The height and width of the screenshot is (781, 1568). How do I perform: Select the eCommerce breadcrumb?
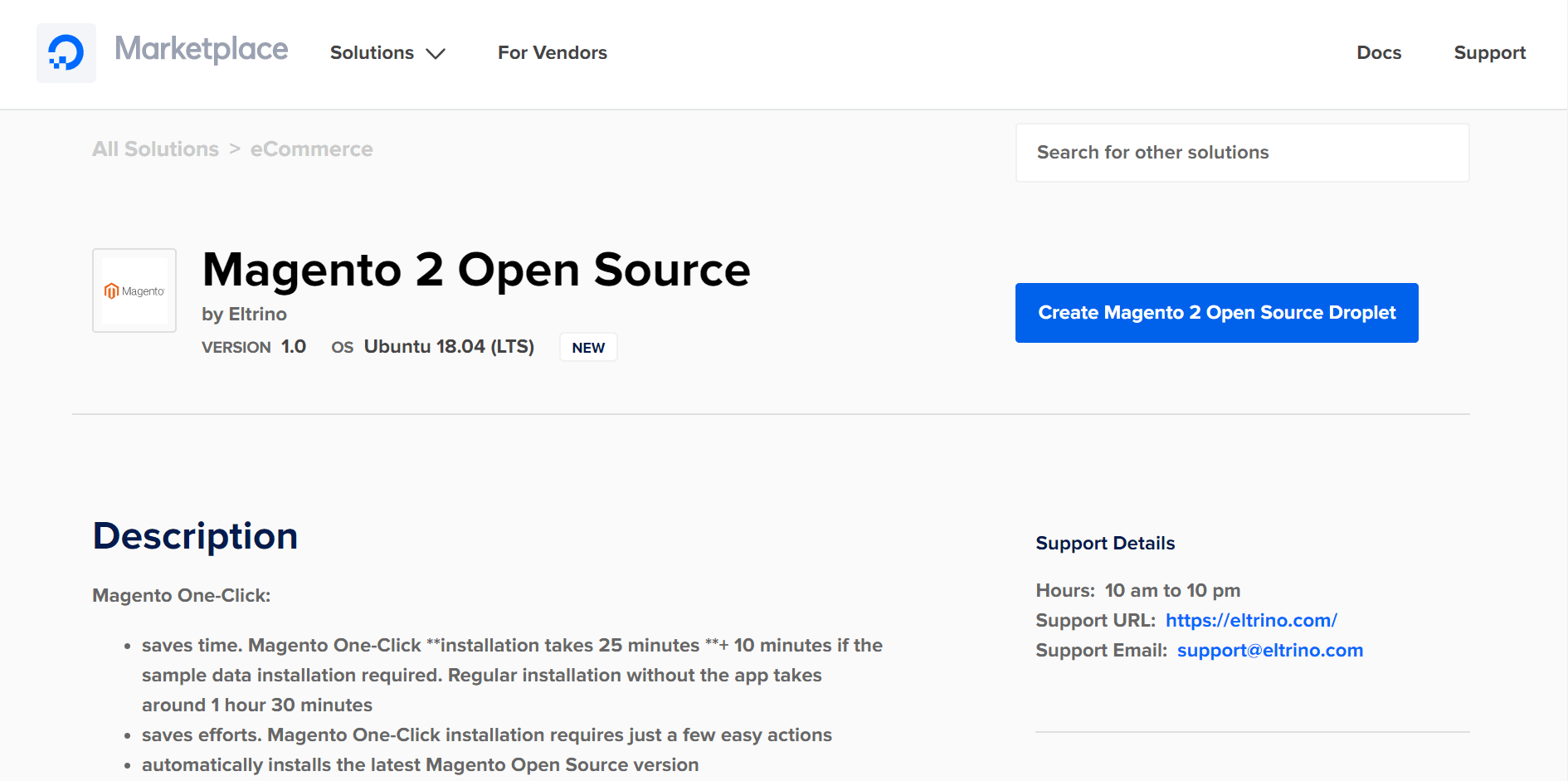tap(311, 149)
